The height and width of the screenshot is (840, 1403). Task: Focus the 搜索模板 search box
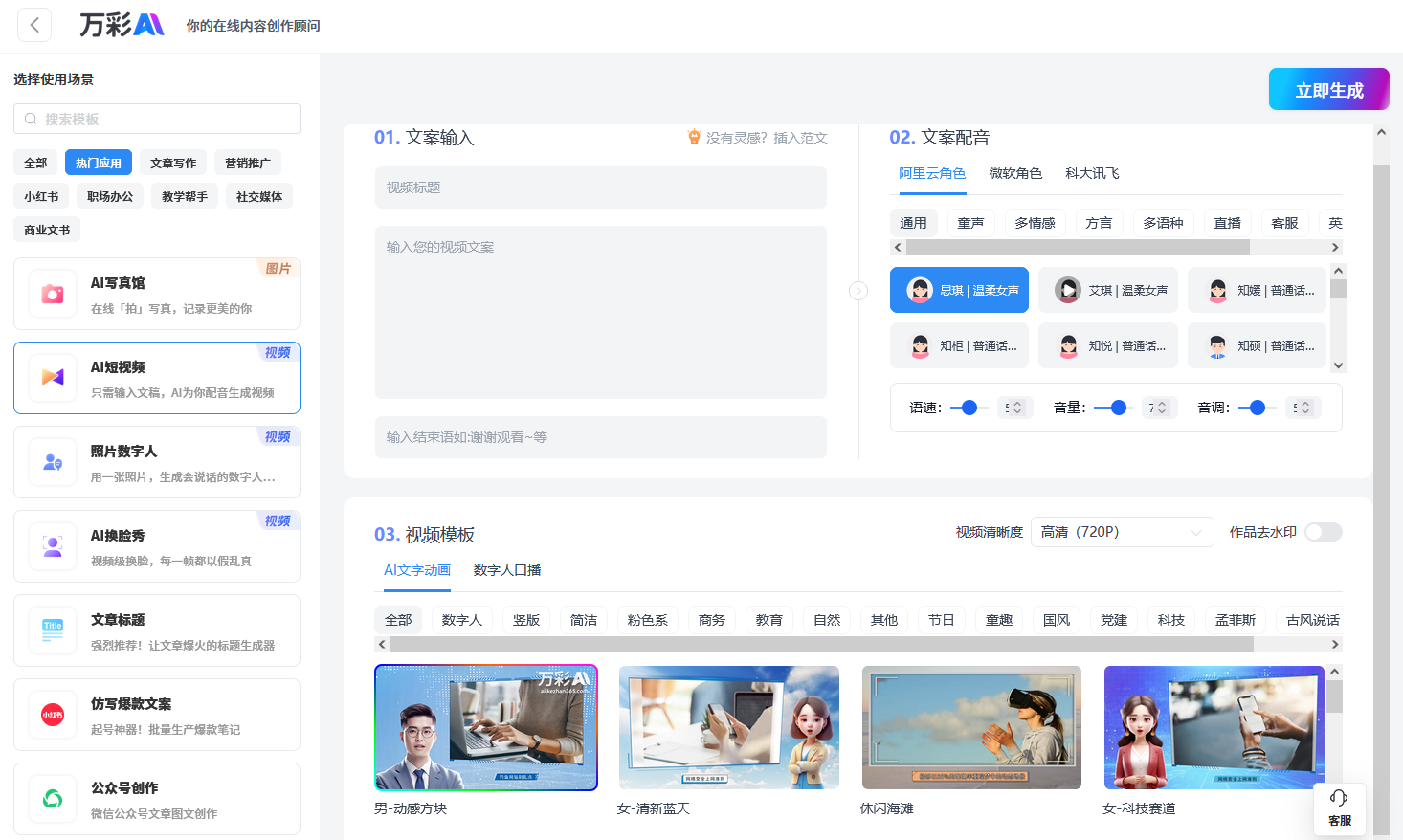pos(157,119)
